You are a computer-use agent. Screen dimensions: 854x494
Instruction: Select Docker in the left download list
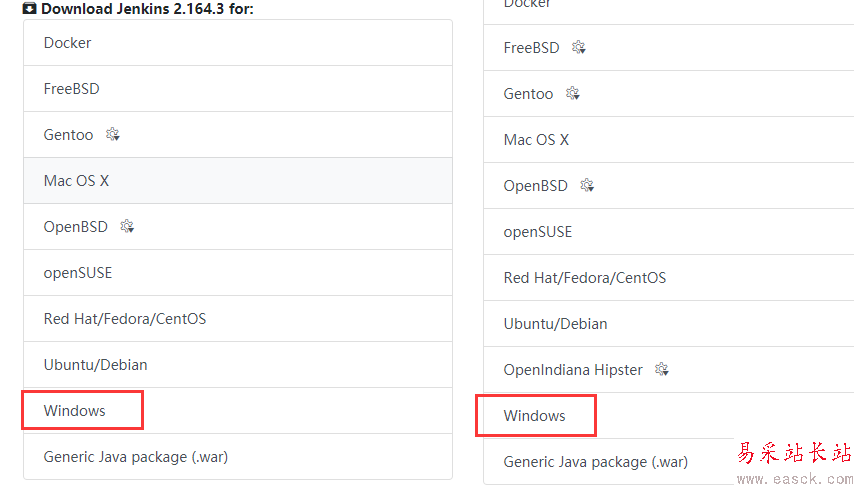click(x=68, y=43)
